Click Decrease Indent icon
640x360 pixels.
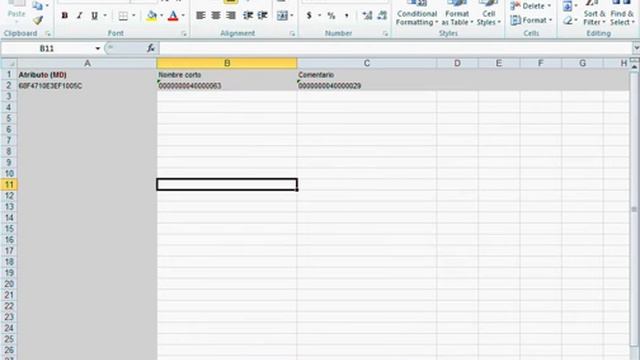click(248, 16)
